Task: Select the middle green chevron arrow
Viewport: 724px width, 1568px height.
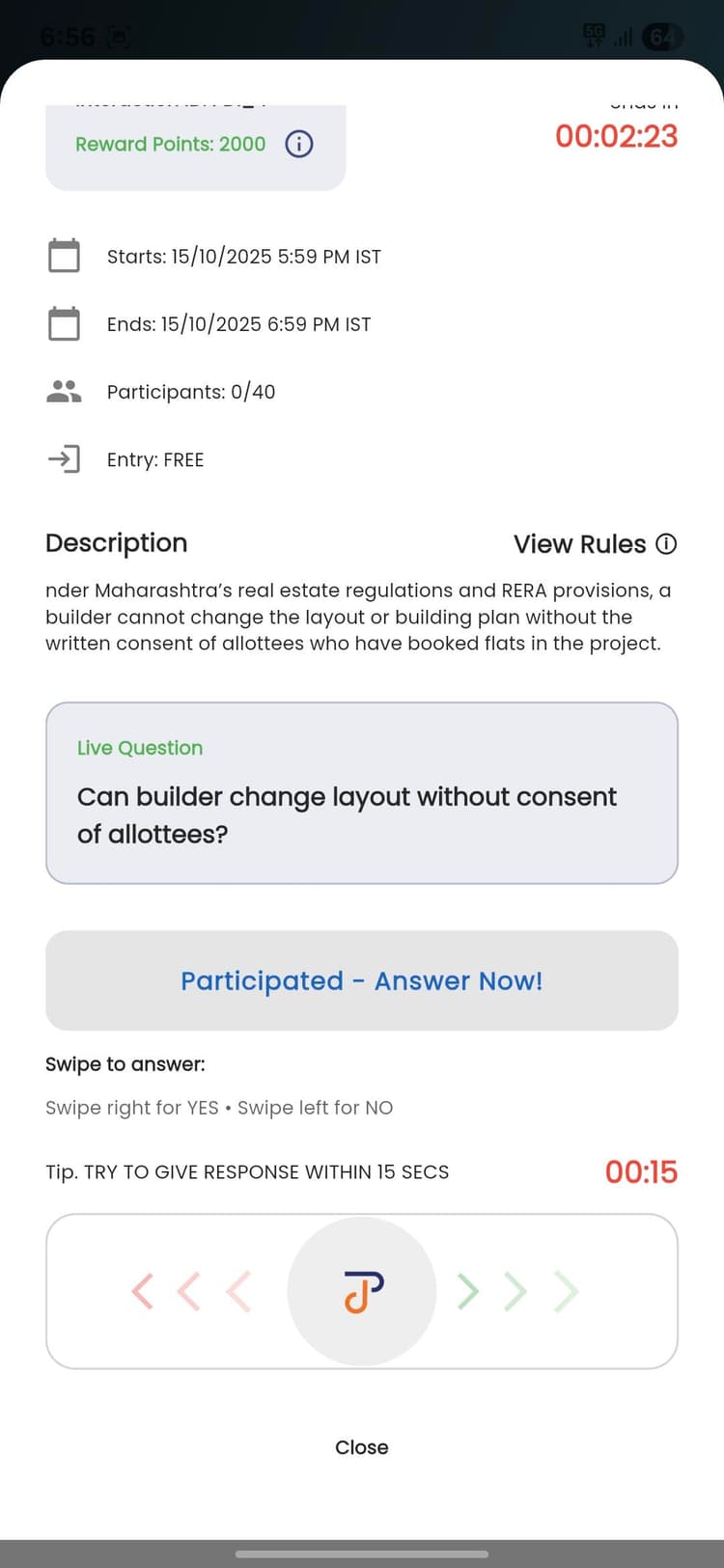Action: coord(515,1291)
